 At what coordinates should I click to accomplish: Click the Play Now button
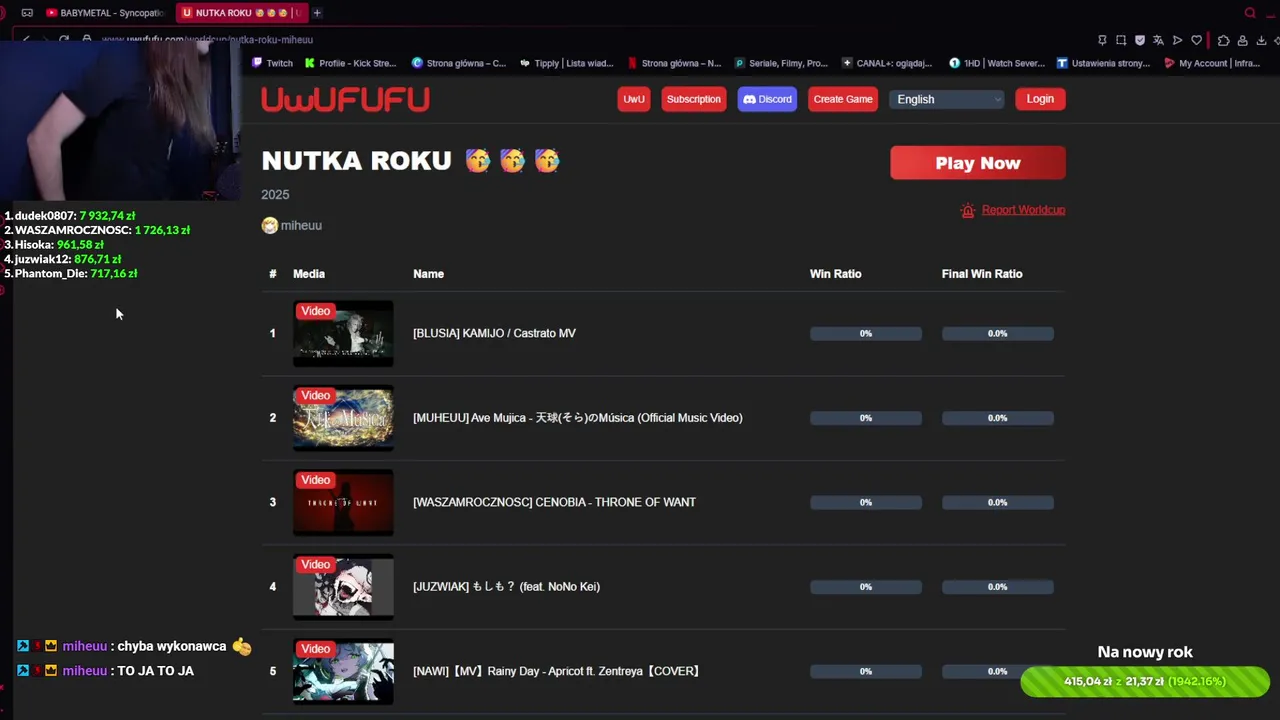click(978, 163)
